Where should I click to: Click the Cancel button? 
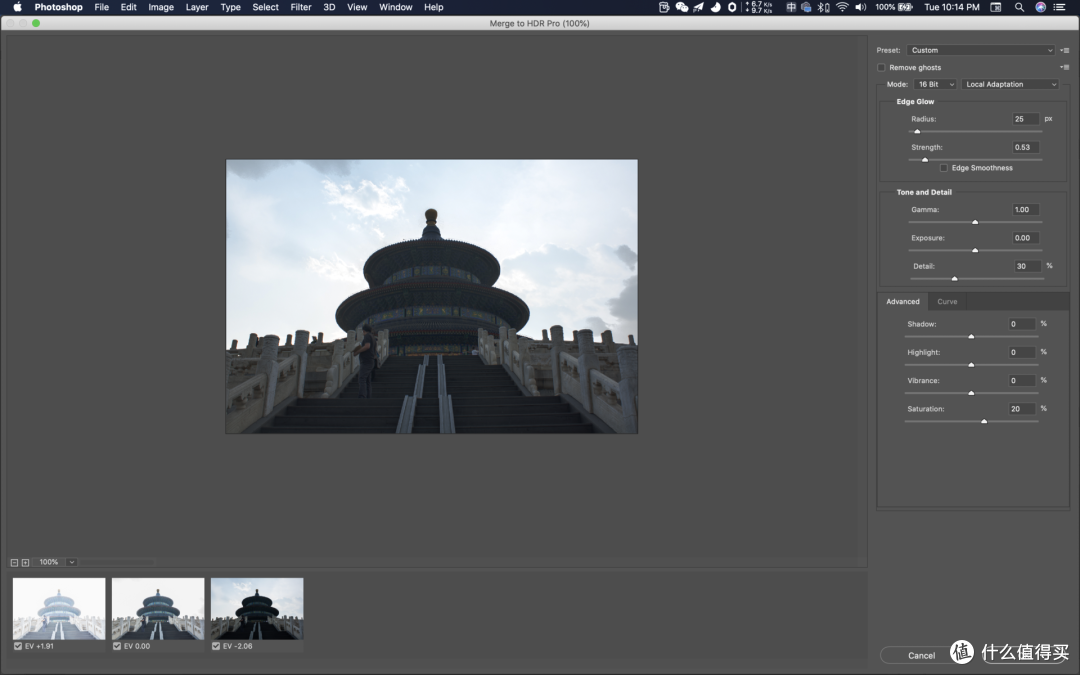[921, 656]
